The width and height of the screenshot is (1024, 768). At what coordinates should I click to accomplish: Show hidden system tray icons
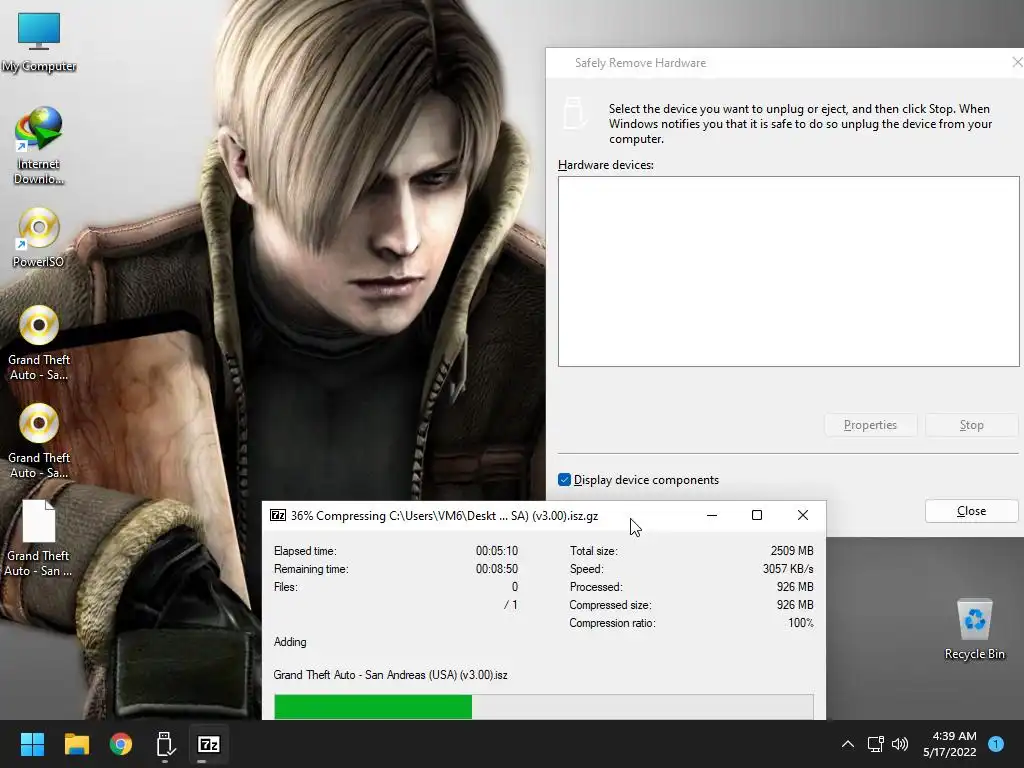(848, 744)
